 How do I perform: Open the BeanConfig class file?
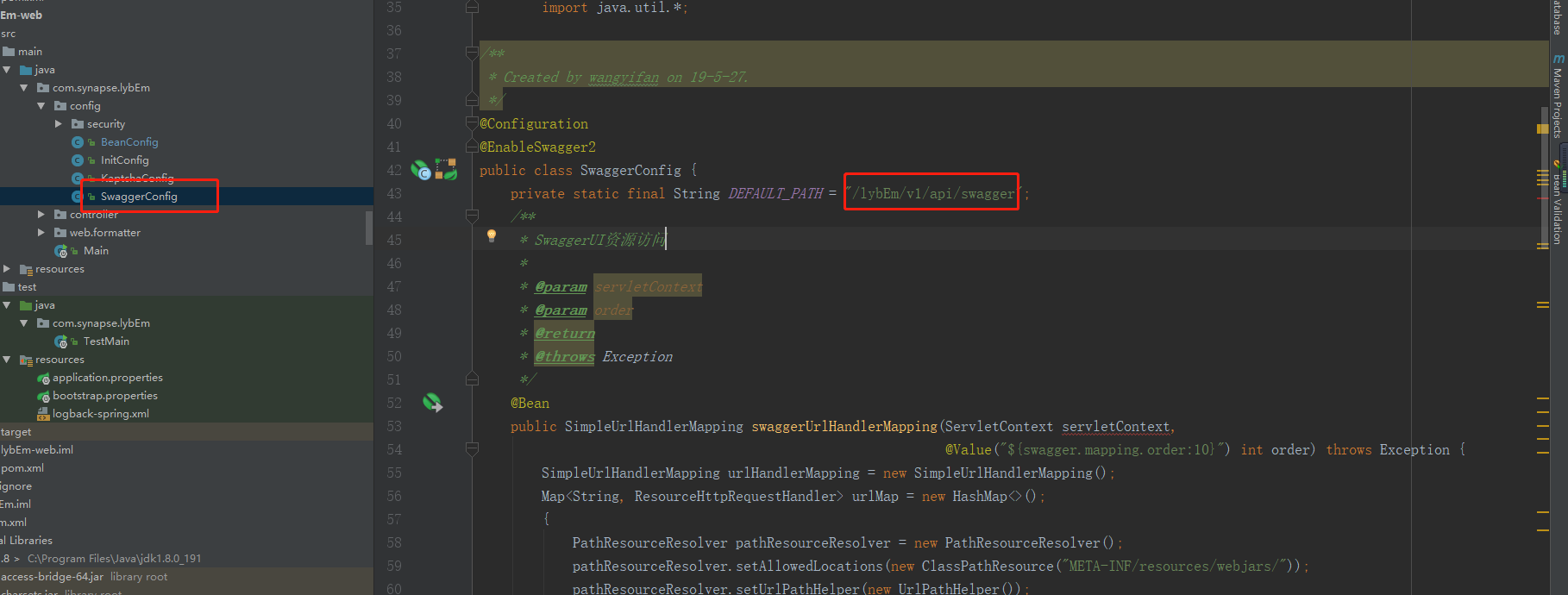[x=129, y=142]
